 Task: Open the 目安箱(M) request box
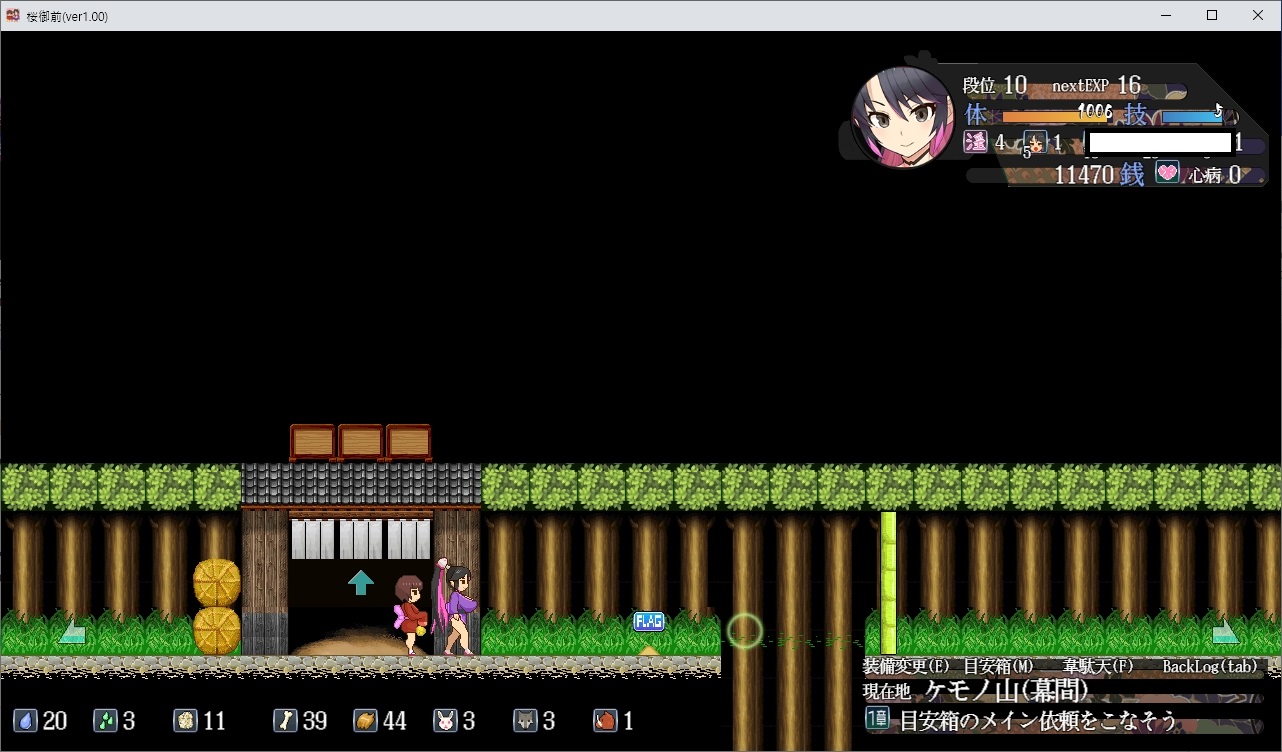pos(999,666)
